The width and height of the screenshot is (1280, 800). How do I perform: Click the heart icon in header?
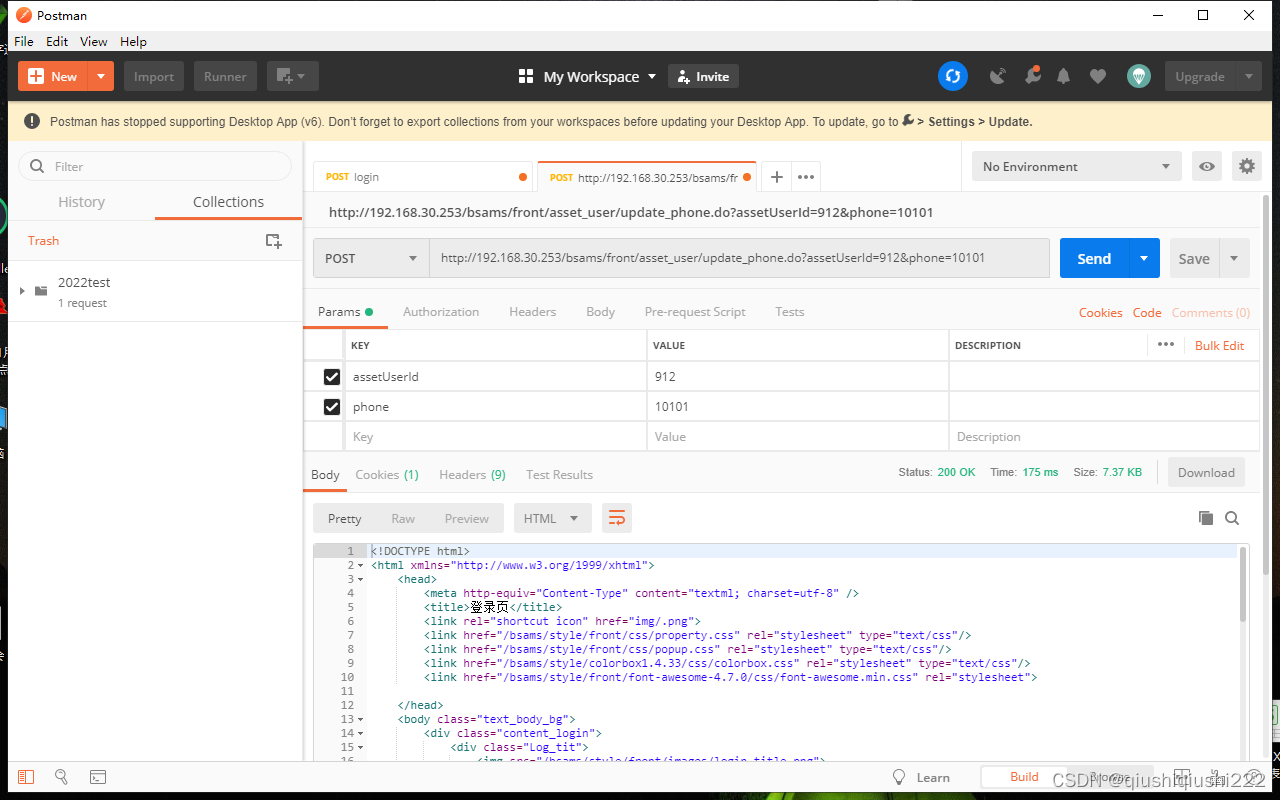tap(1098, 76)
